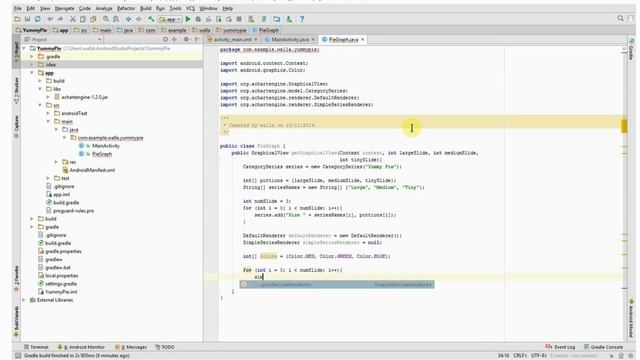Collapse the libs folder arrow
640x360 pixels.
(40, 89)
